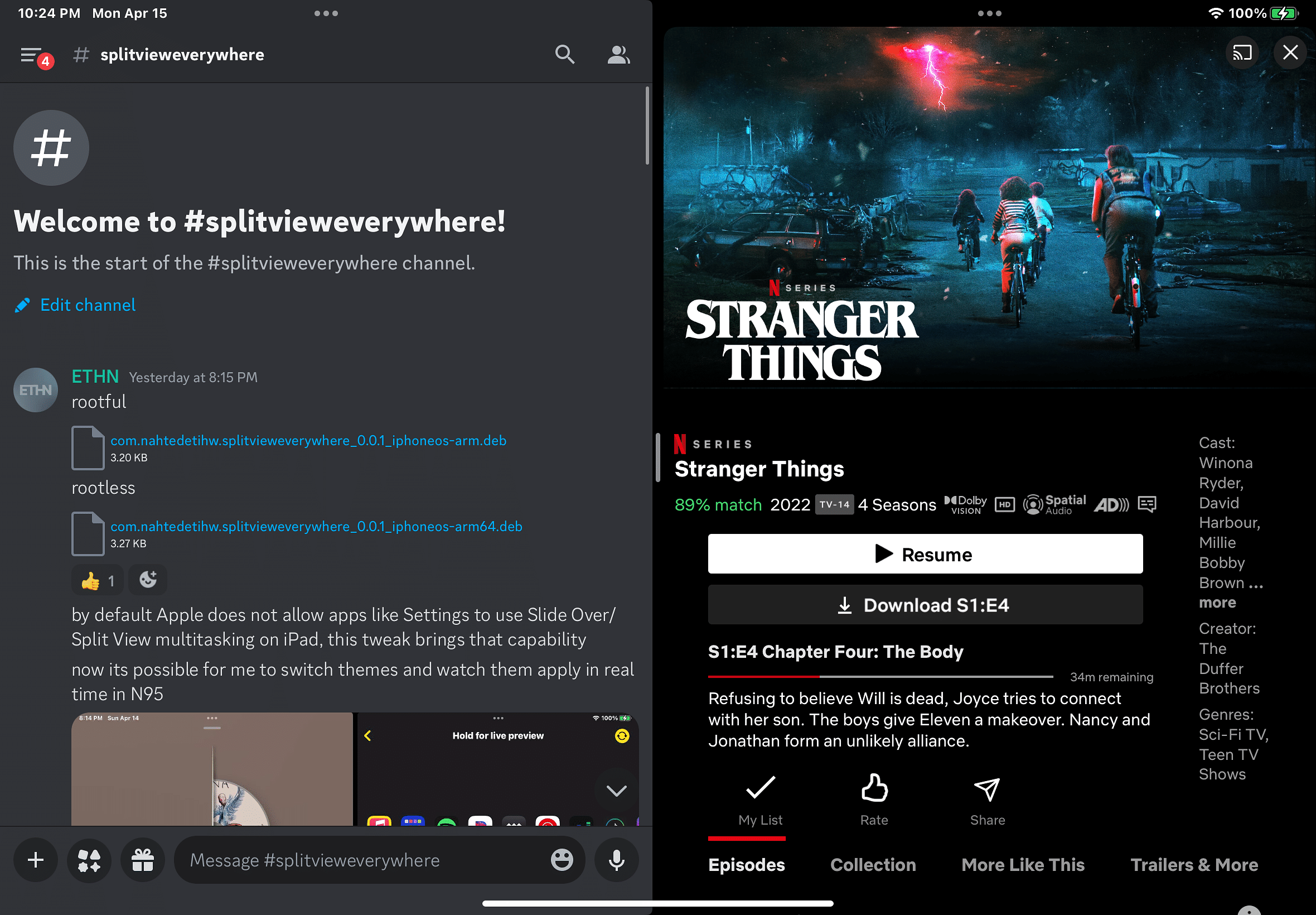This screenshot has height=915, width=1316.
Task: Jump to latest messages chevron
Action: (616, 791)
